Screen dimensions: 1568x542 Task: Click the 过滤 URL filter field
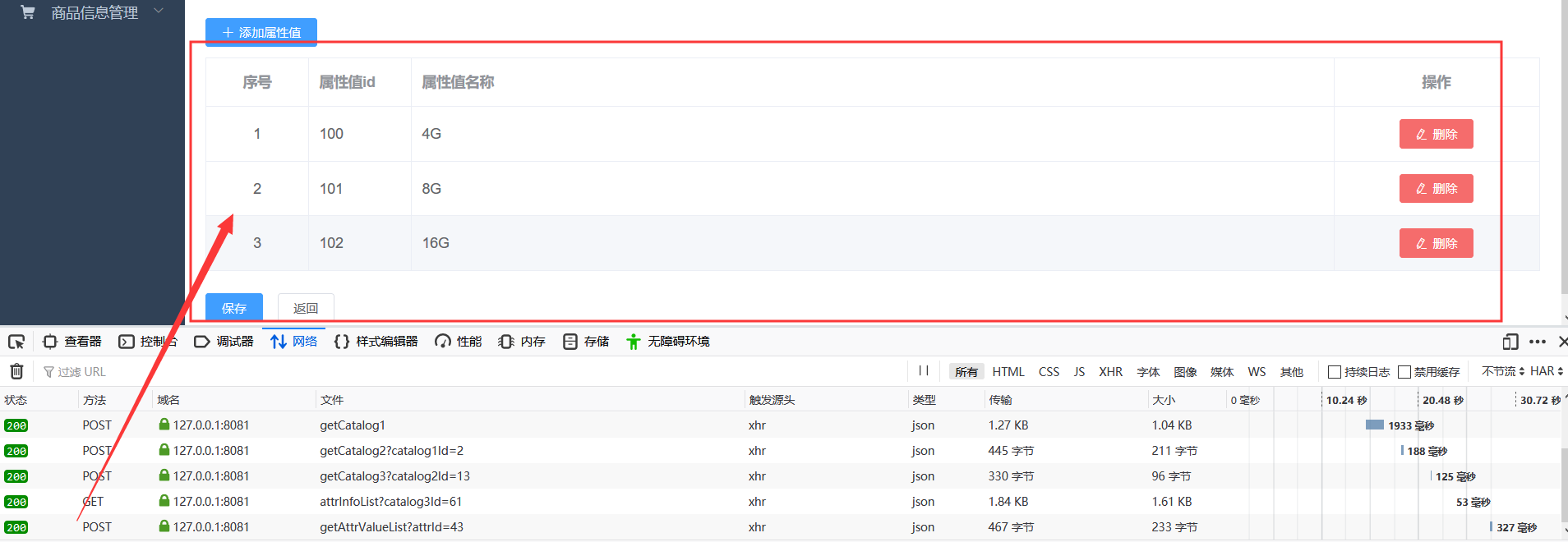coord(473,371)
